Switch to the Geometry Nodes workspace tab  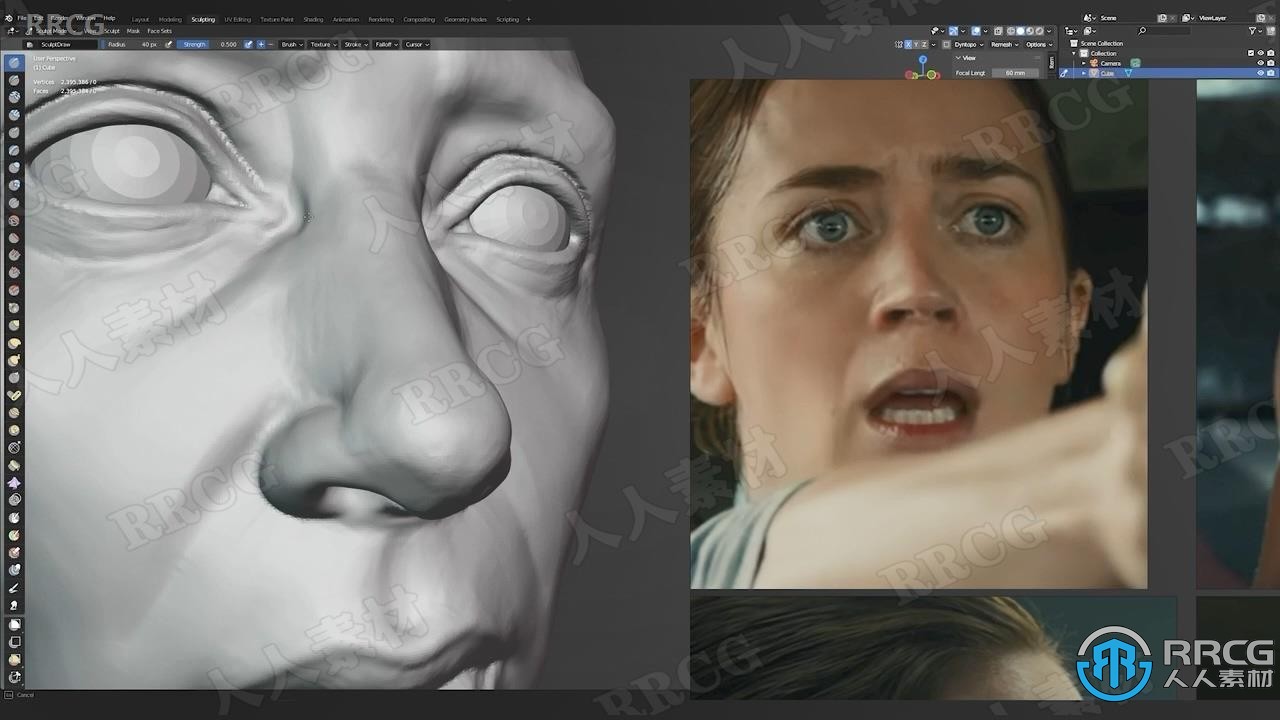click(465, 19)
